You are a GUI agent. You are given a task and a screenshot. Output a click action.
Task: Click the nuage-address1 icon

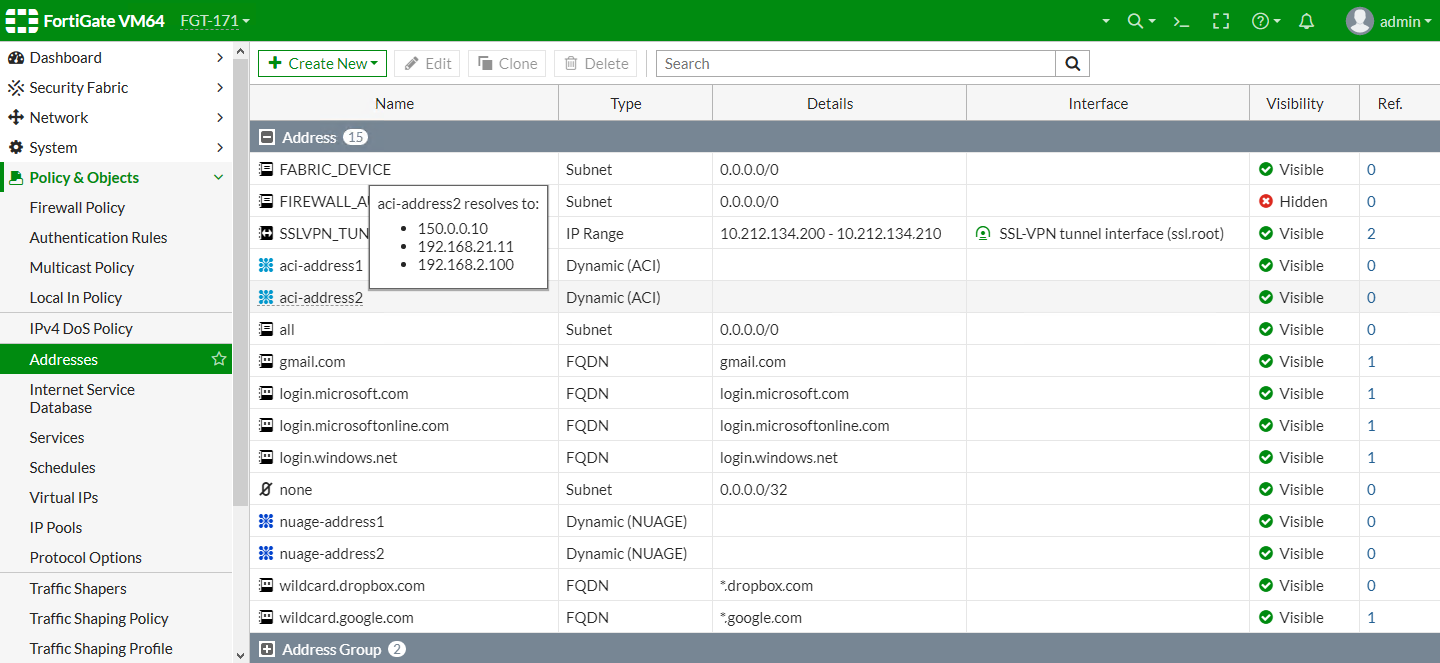[x=266, y=521]
